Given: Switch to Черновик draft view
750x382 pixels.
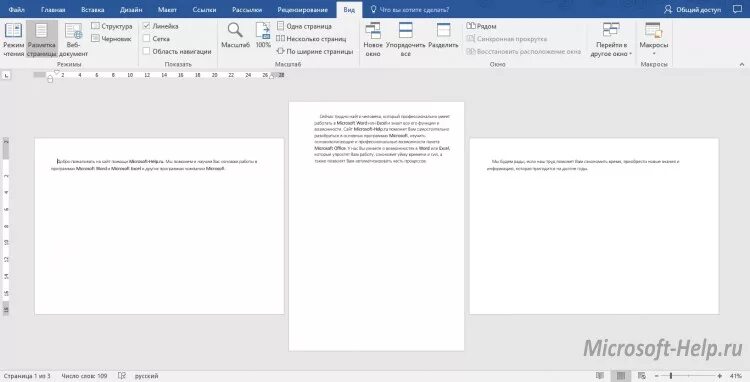Looking at the screenshot, I should tap(111, 39).
